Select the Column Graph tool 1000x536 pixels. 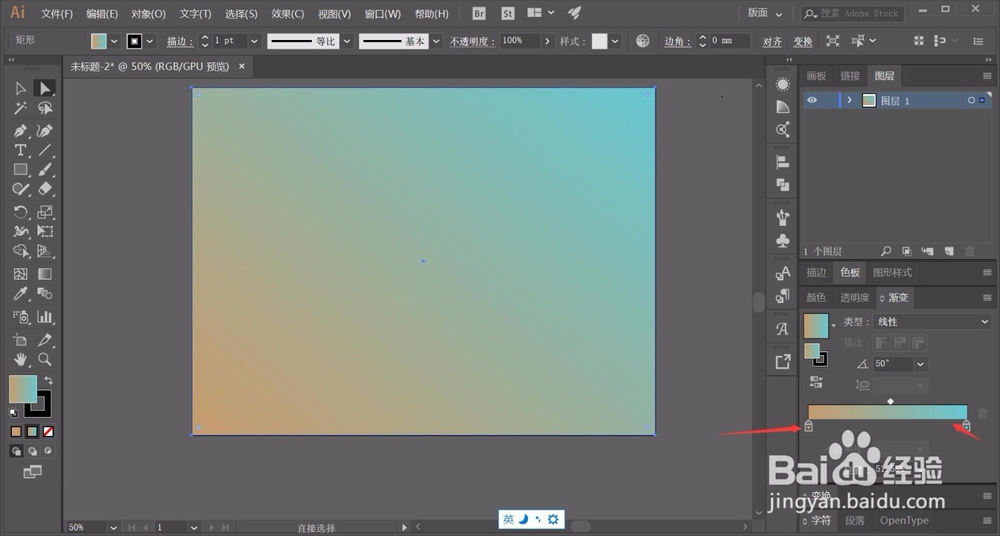coord(44,316)
